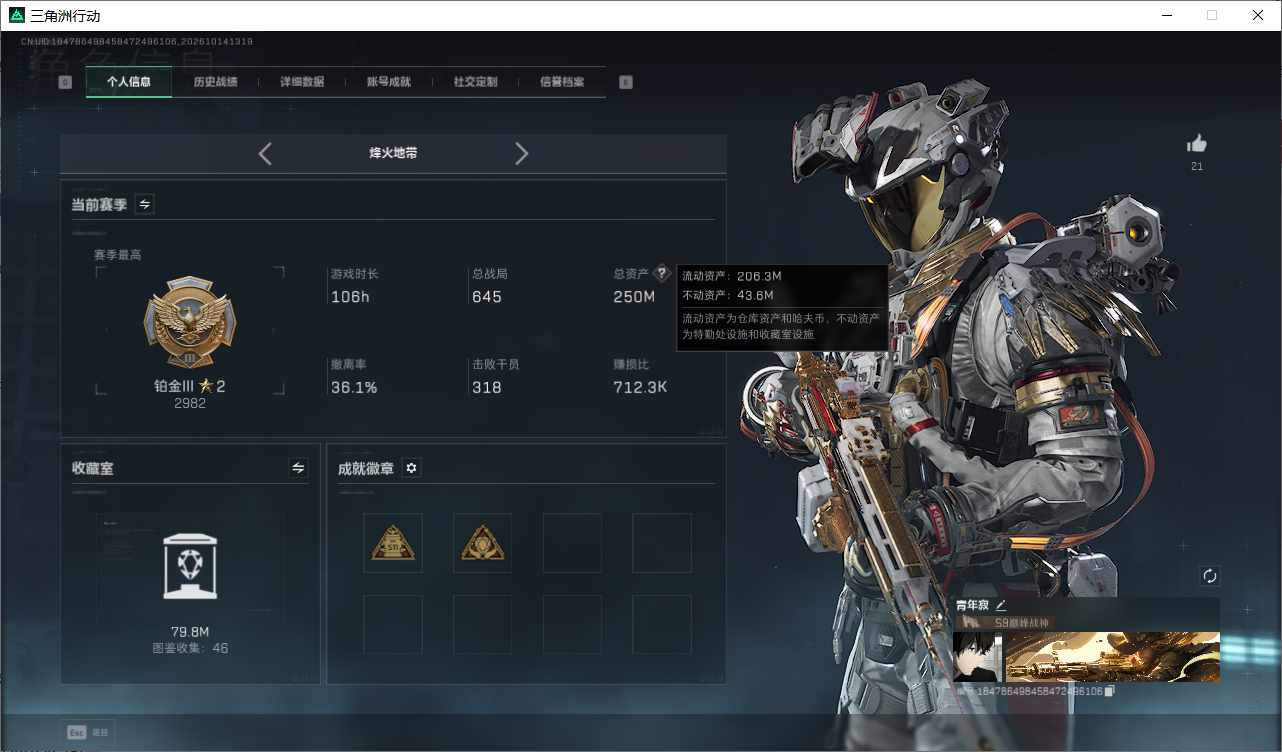Viewport: 1282px width, 752px height.
Task: Click the 击败干员 value 318
Action: (487, 387)
